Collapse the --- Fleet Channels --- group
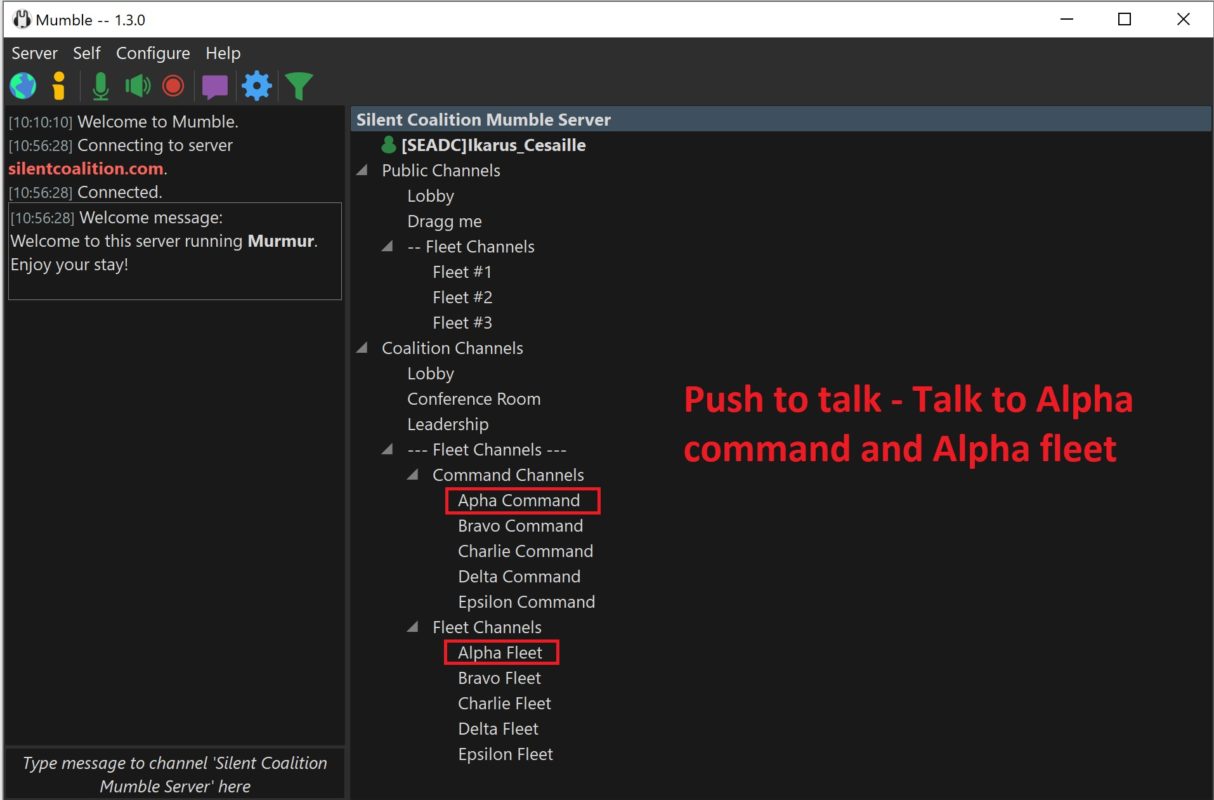 click(x=387, y=450)
